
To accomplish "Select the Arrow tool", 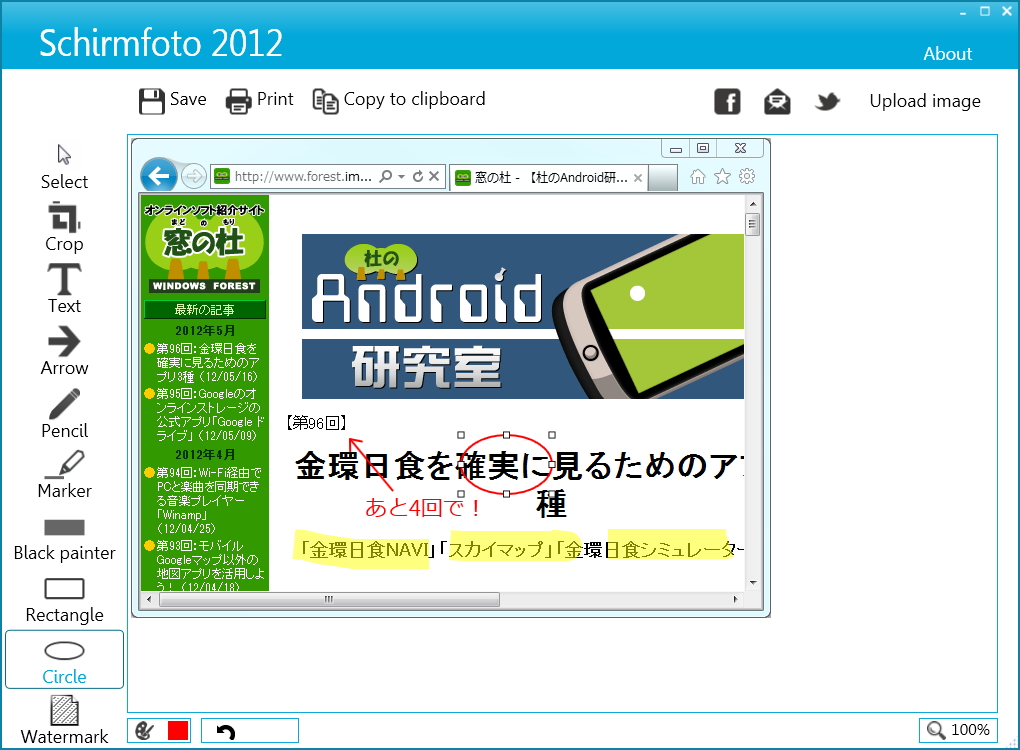I will coord(64,352).
